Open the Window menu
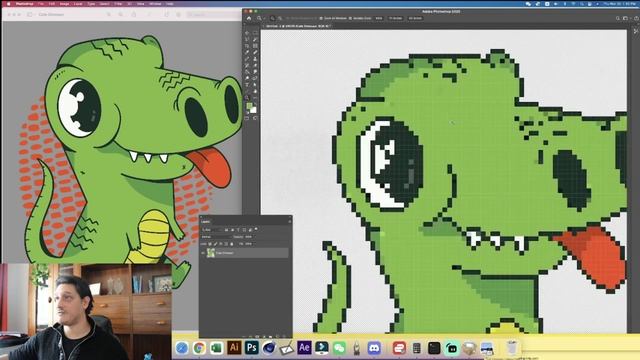The width and height of the screenshot is (640, 360). [155, 4]
